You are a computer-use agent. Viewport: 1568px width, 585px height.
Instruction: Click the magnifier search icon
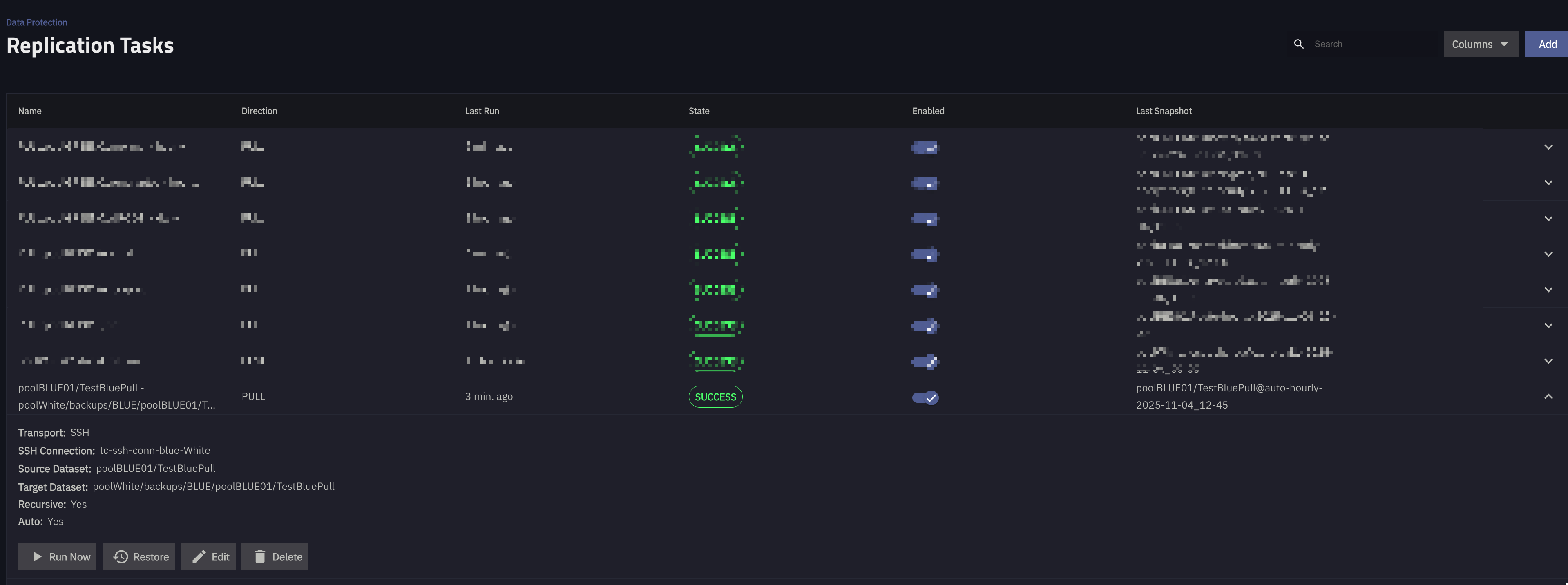[x=1298, y=44]
